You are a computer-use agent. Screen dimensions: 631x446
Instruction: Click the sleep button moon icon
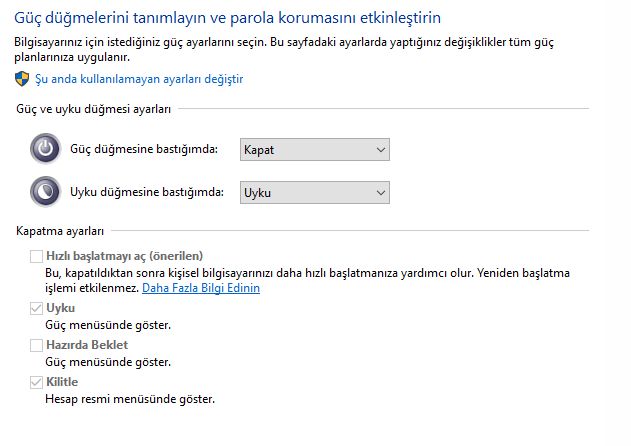[45, 192]
